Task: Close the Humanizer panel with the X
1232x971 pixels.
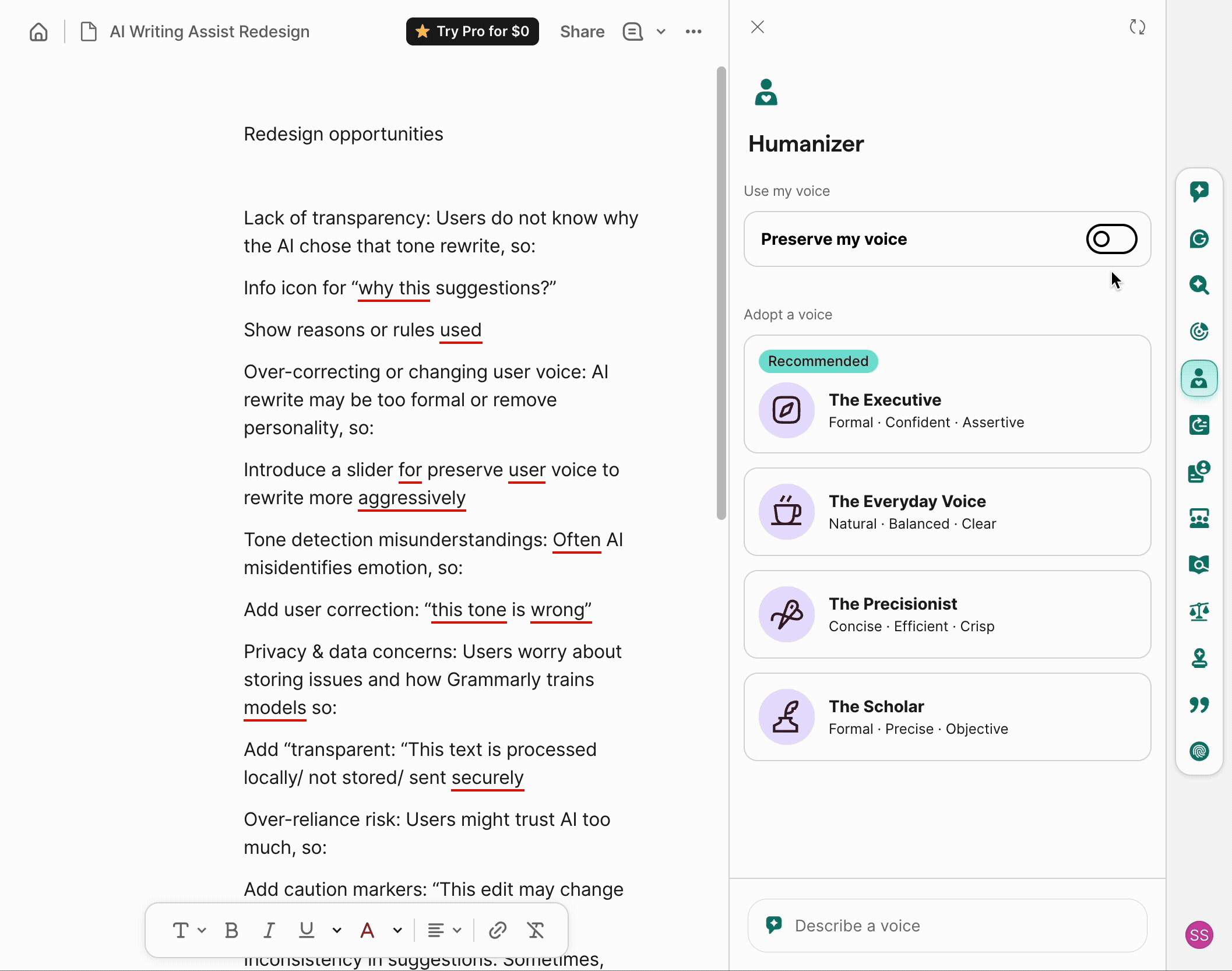Action: 758,27
